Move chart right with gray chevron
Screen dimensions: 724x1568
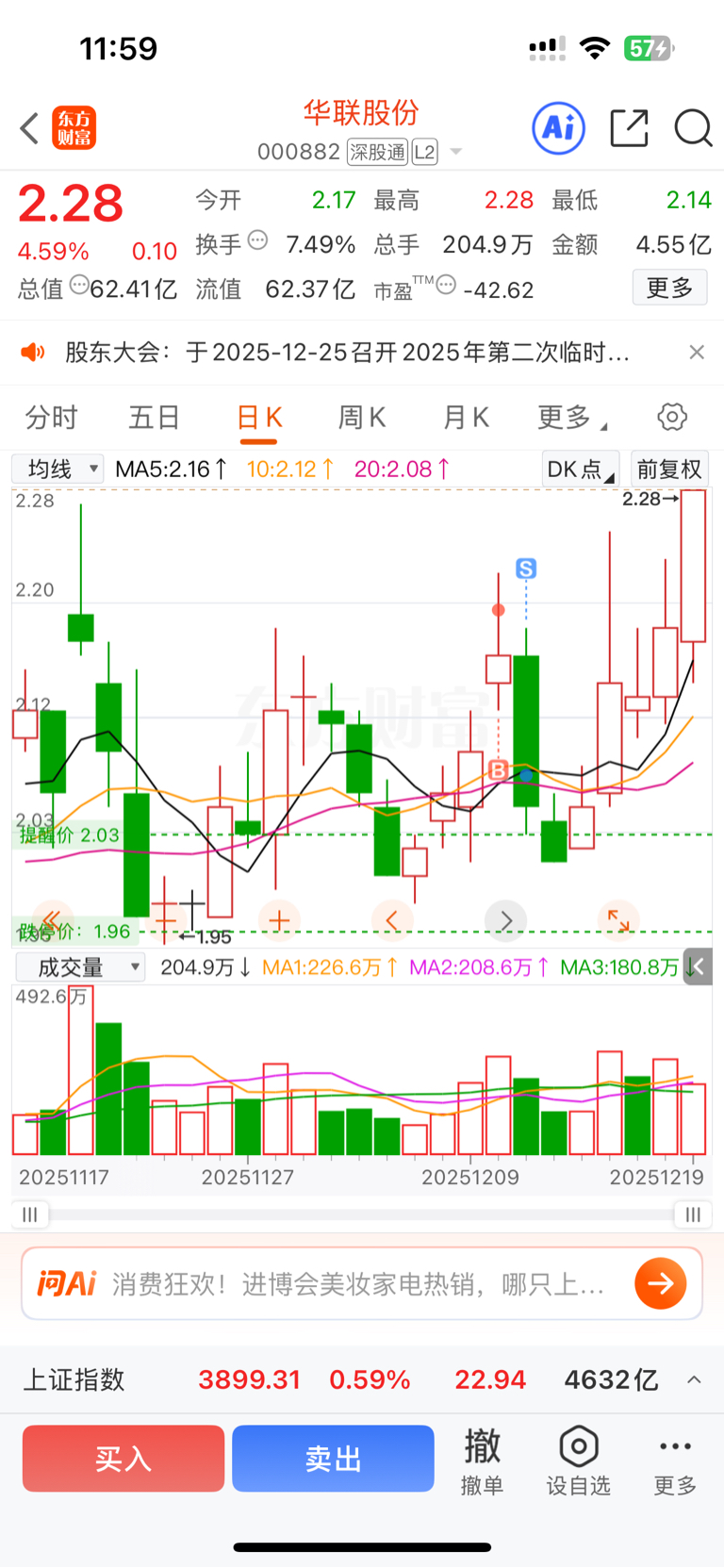click(506, 920)
